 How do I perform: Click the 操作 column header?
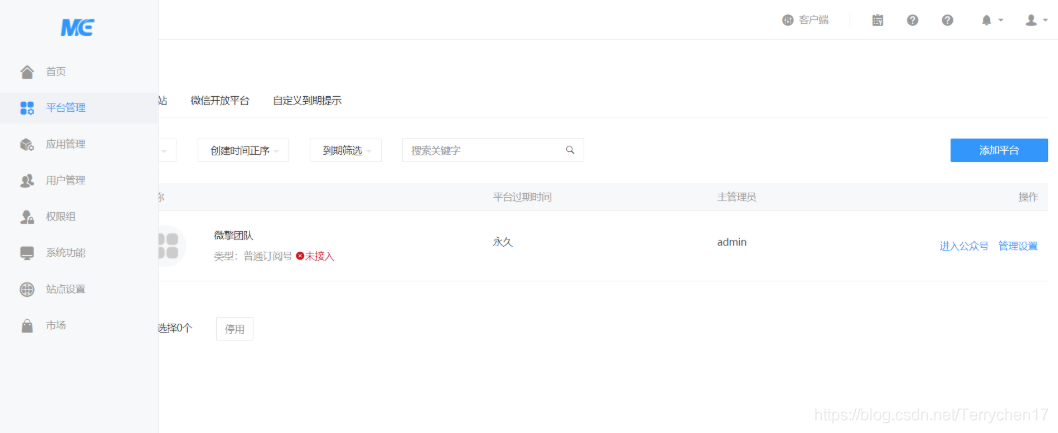coord(1028,197)
